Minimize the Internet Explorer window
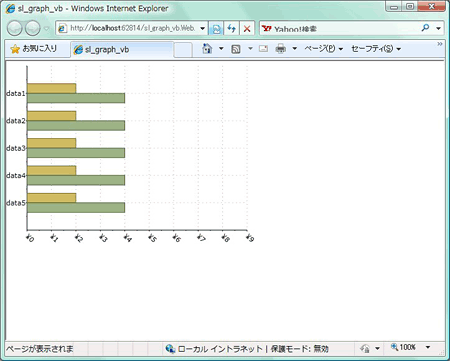Viewport: 450px width, 361px height. tap(395, 6)
